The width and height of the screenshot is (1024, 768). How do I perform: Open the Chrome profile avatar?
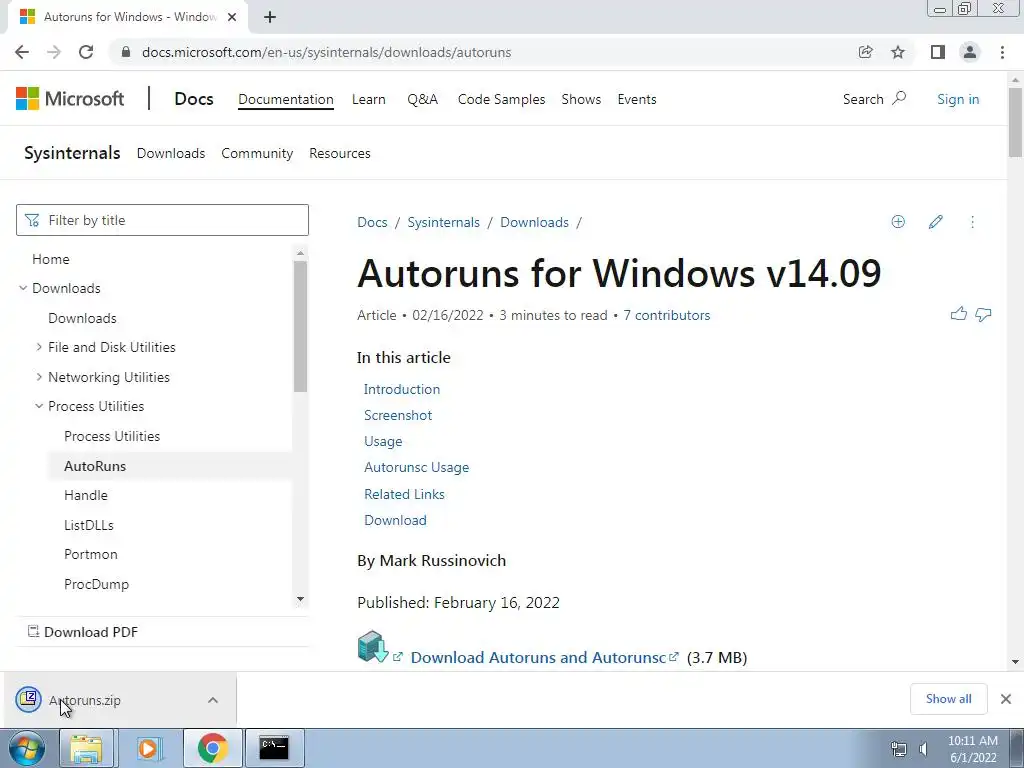coord(970,52)
